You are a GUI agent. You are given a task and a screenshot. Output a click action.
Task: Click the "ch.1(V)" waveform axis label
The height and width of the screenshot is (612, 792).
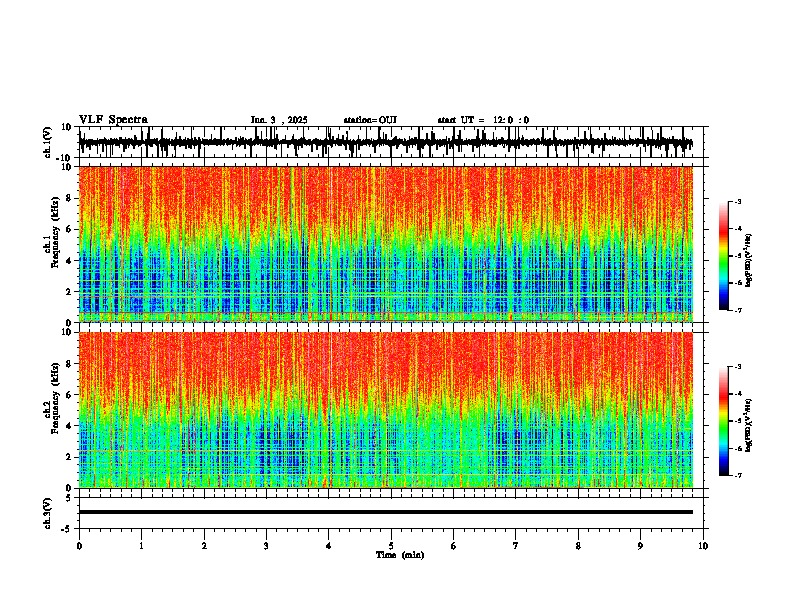click(48, 142)
